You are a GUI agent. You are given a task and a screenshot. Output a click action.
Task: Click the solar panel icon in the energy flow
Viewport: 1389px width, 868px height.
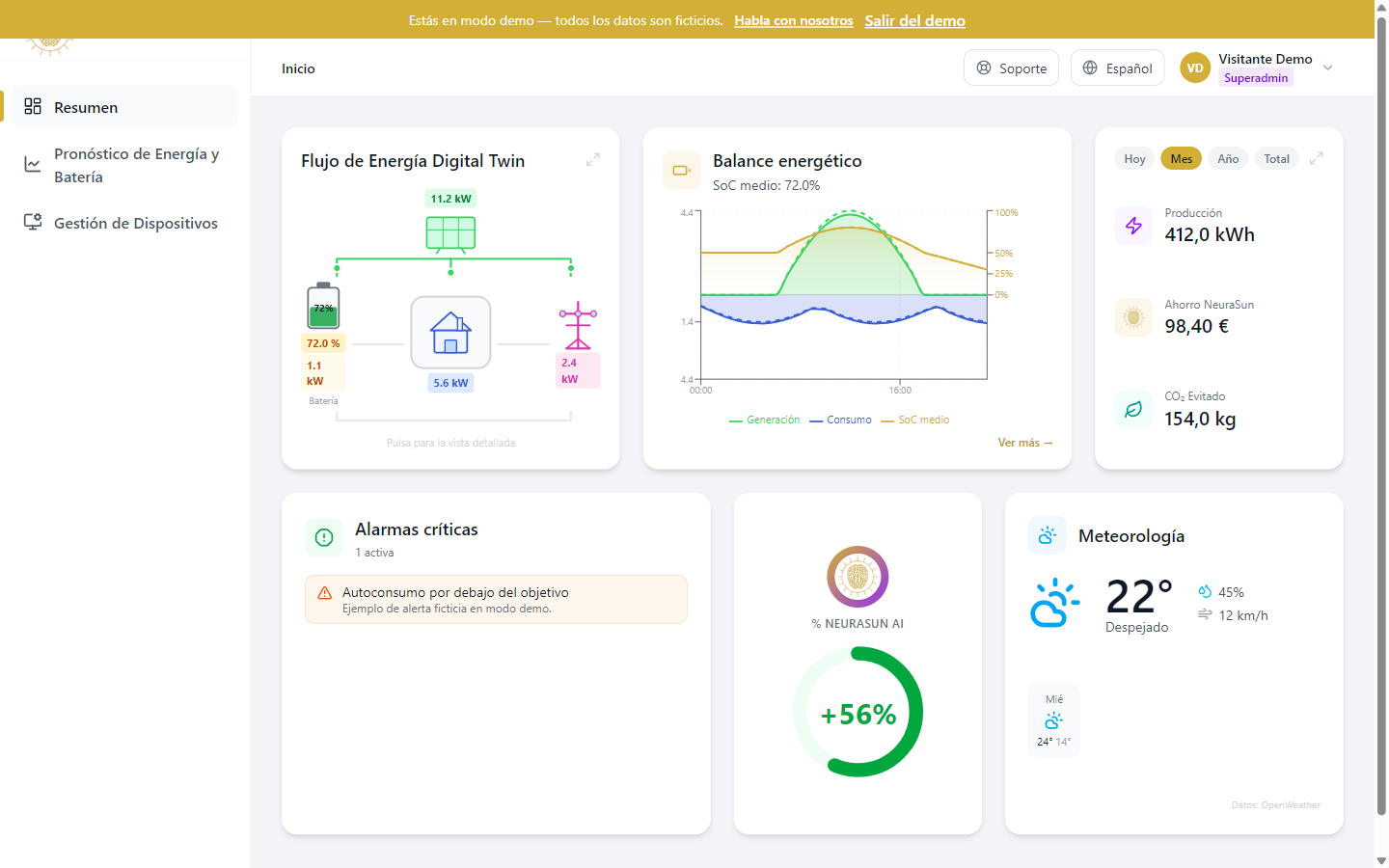tap(450, 234)
